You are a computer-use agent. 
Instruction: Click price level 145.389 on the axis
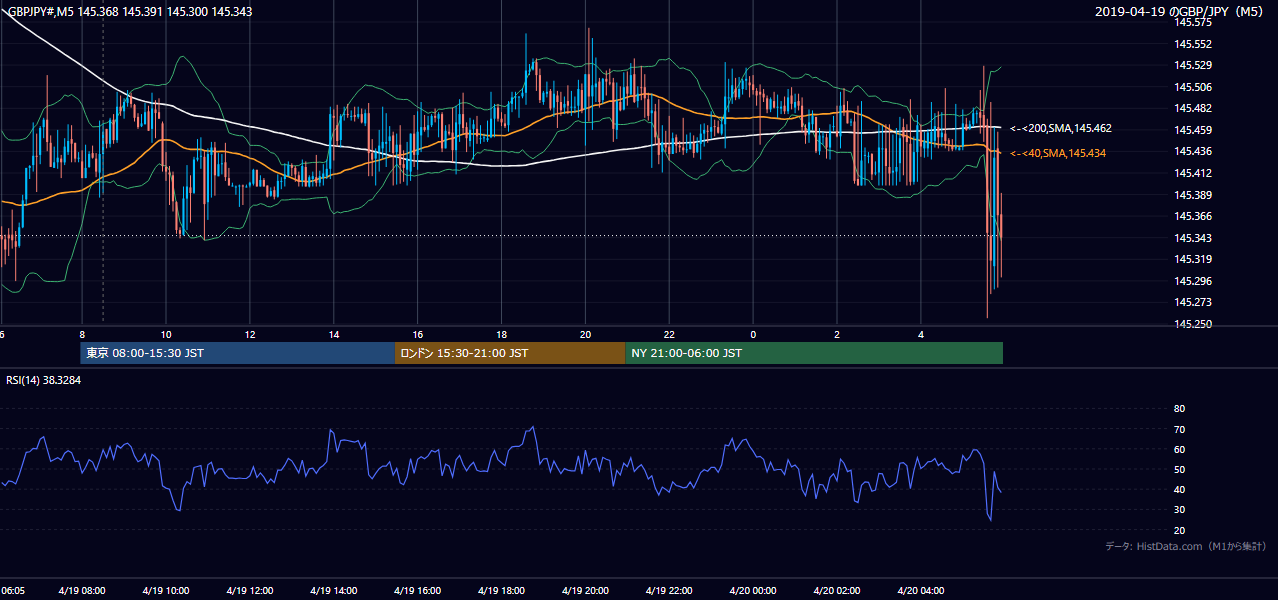point(1192,195)
